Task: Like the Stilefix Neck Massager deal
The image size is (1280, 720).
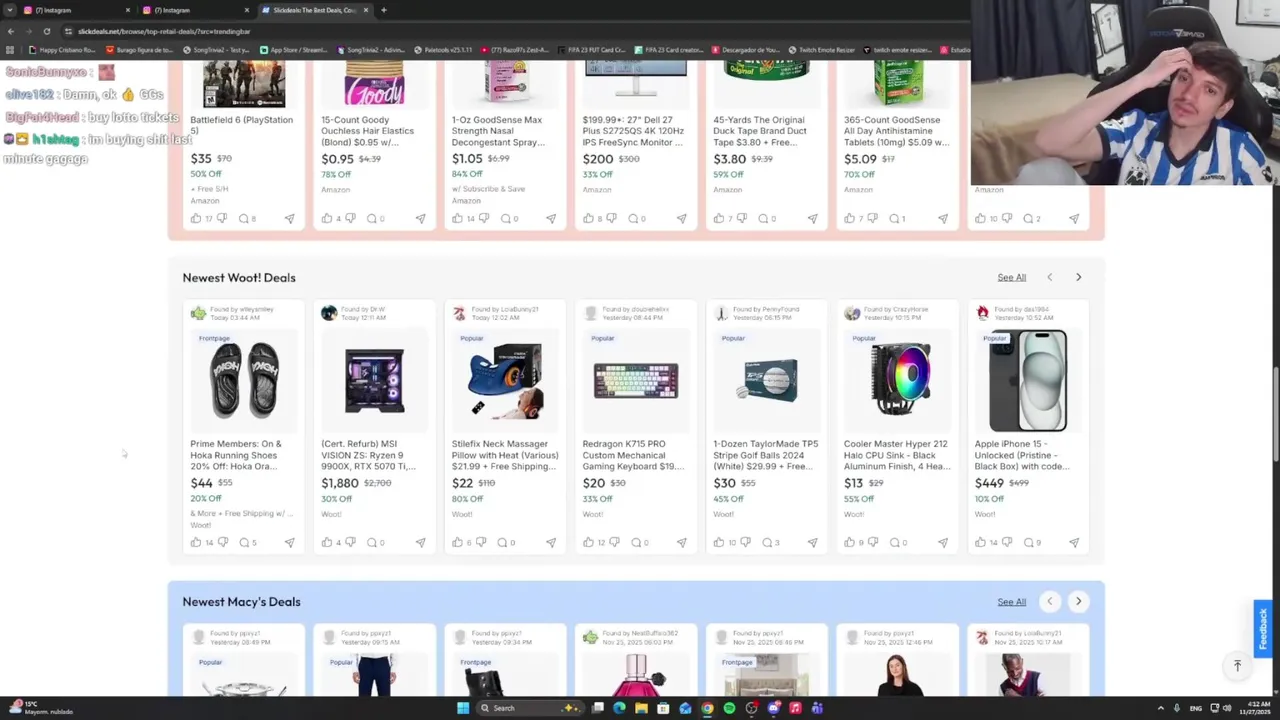Action: [458, 542]
